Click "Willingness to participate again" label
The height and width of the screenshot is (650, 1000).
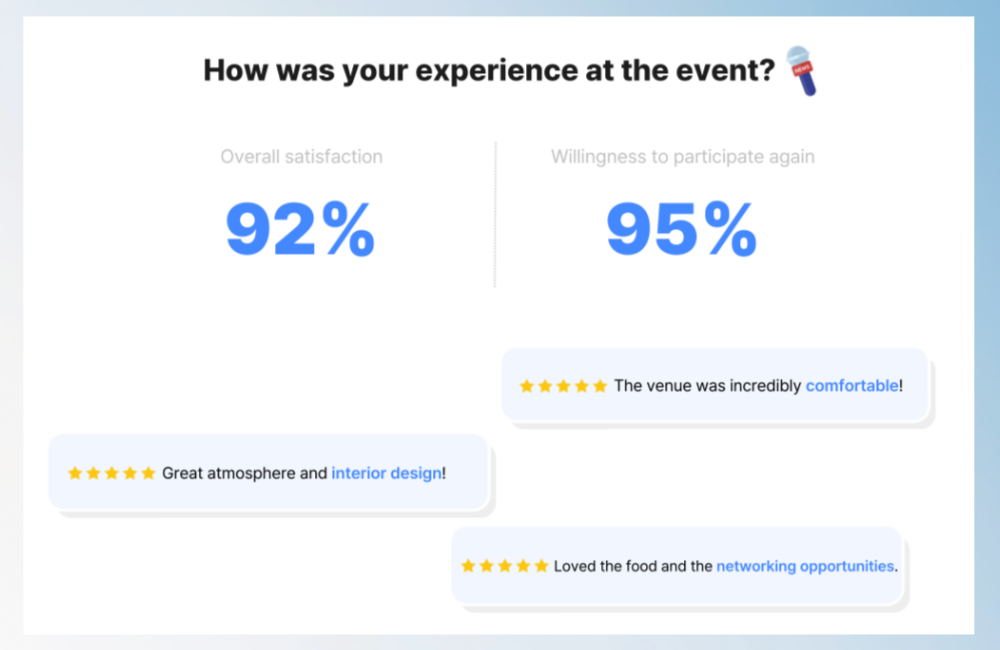(682, 157)
